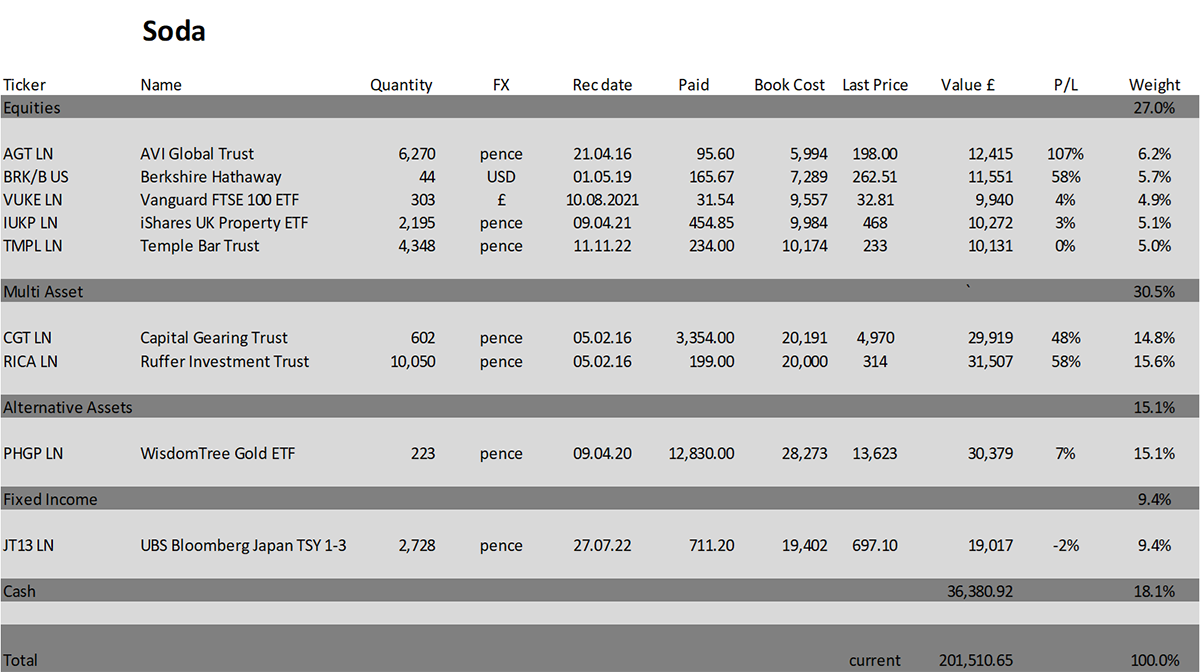Click the Weight column header

pos(1153,85)
